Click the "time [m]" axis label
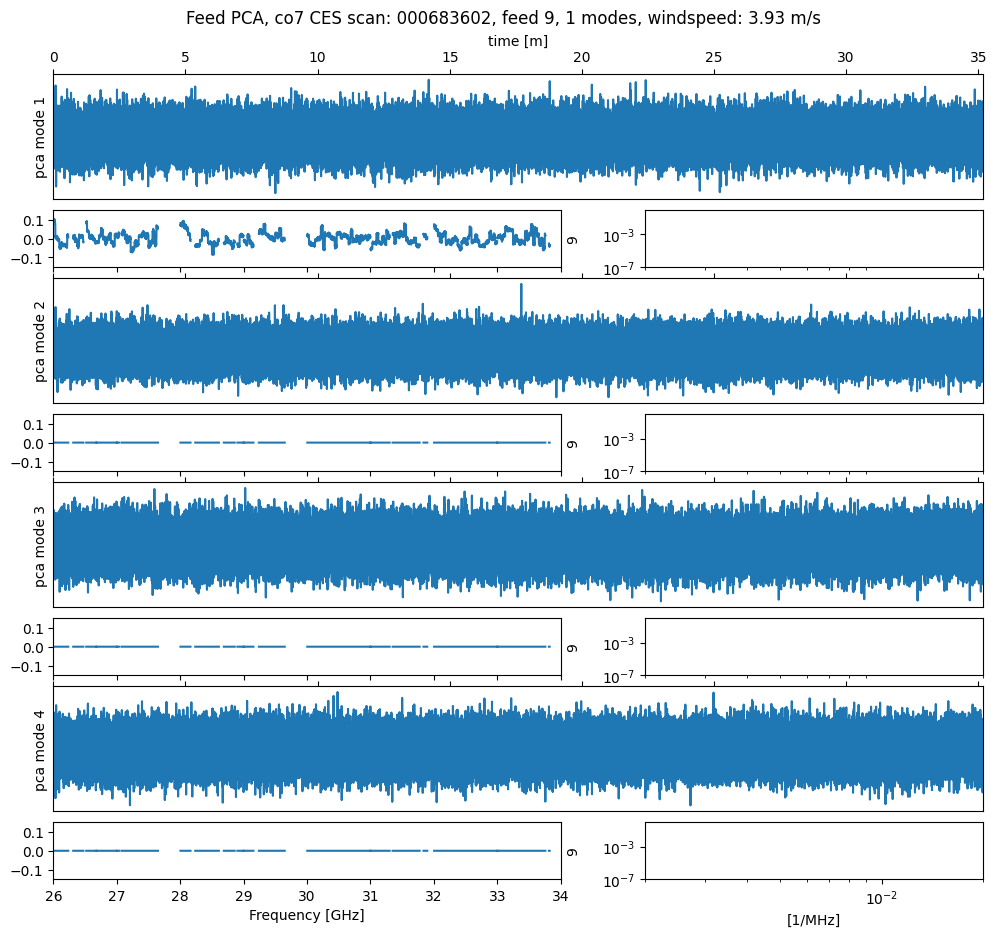The width and height of the screenshot is (997, 937). coord(517,41)
